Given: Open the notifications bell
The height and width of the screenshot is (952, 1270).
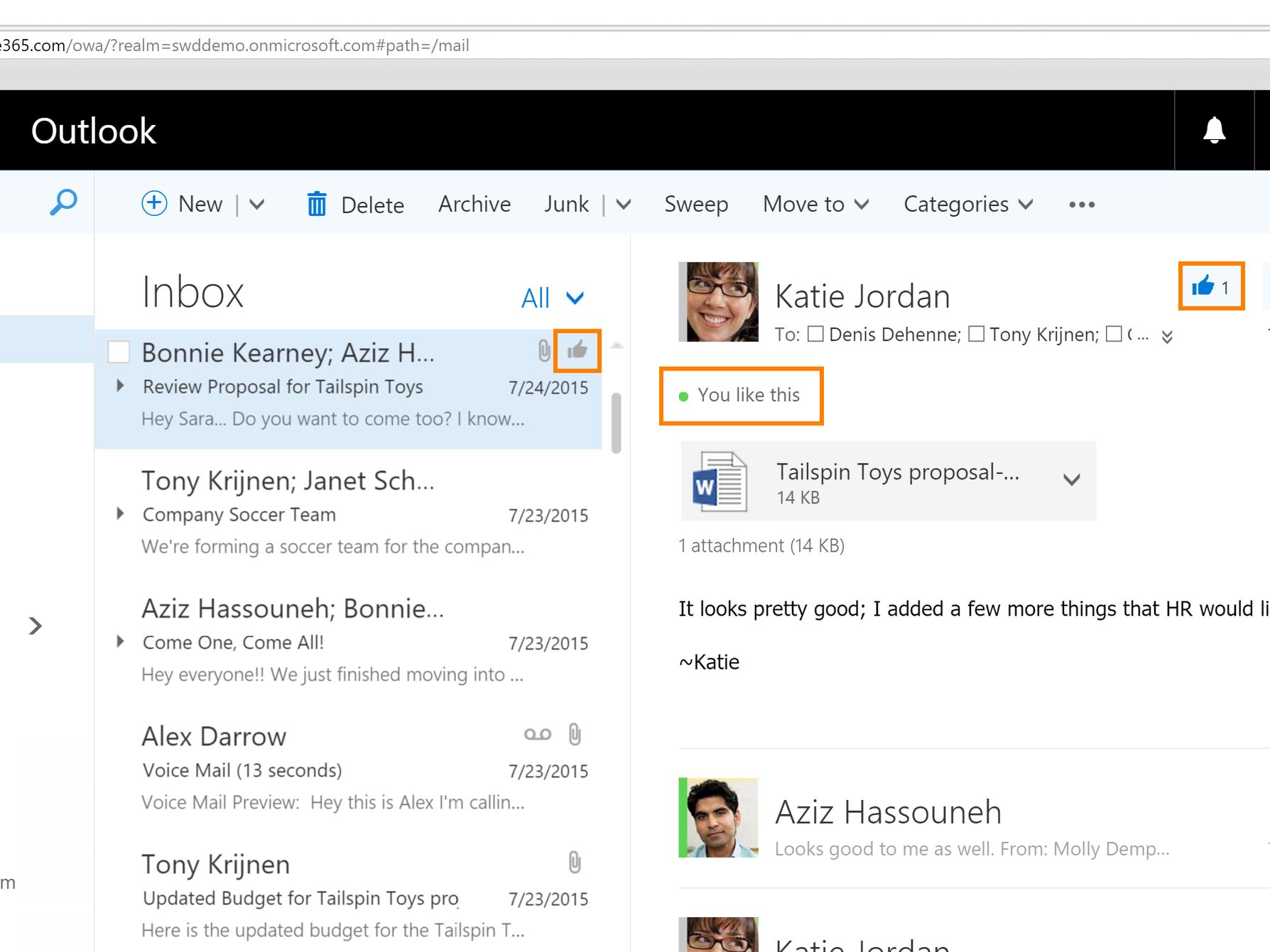Looking at the screenshot, I should coord(1214,131).
